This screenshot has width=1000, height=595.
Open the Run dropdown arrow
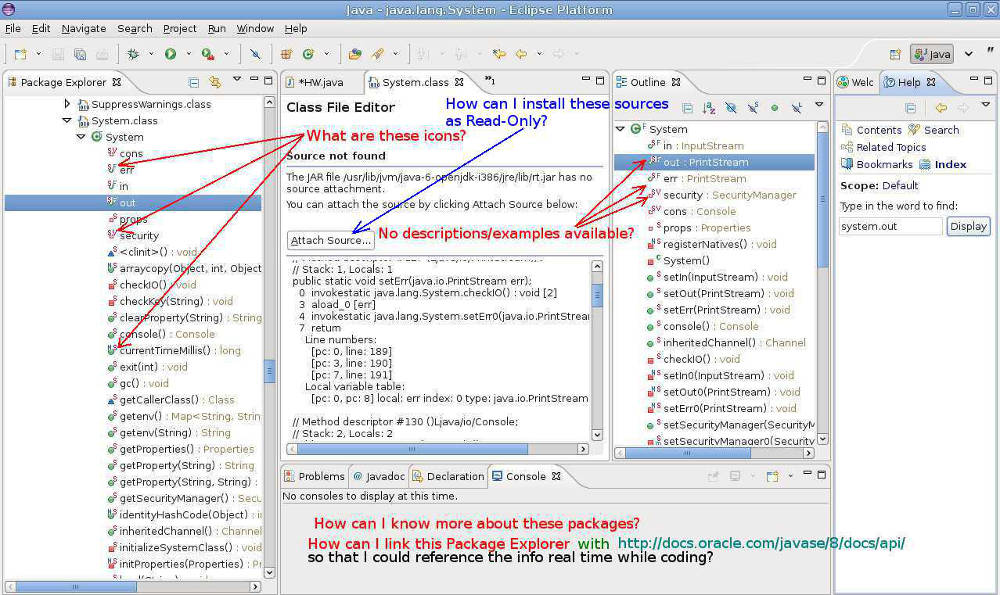[188, 54]
